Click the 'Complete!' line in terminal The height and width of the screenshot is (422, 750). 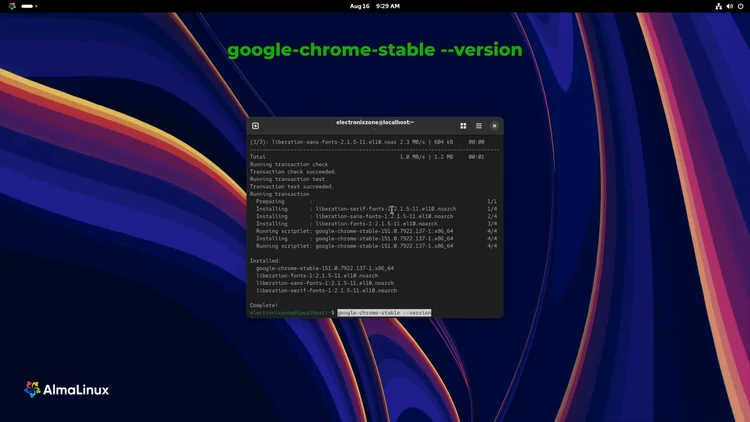(264, 305)
